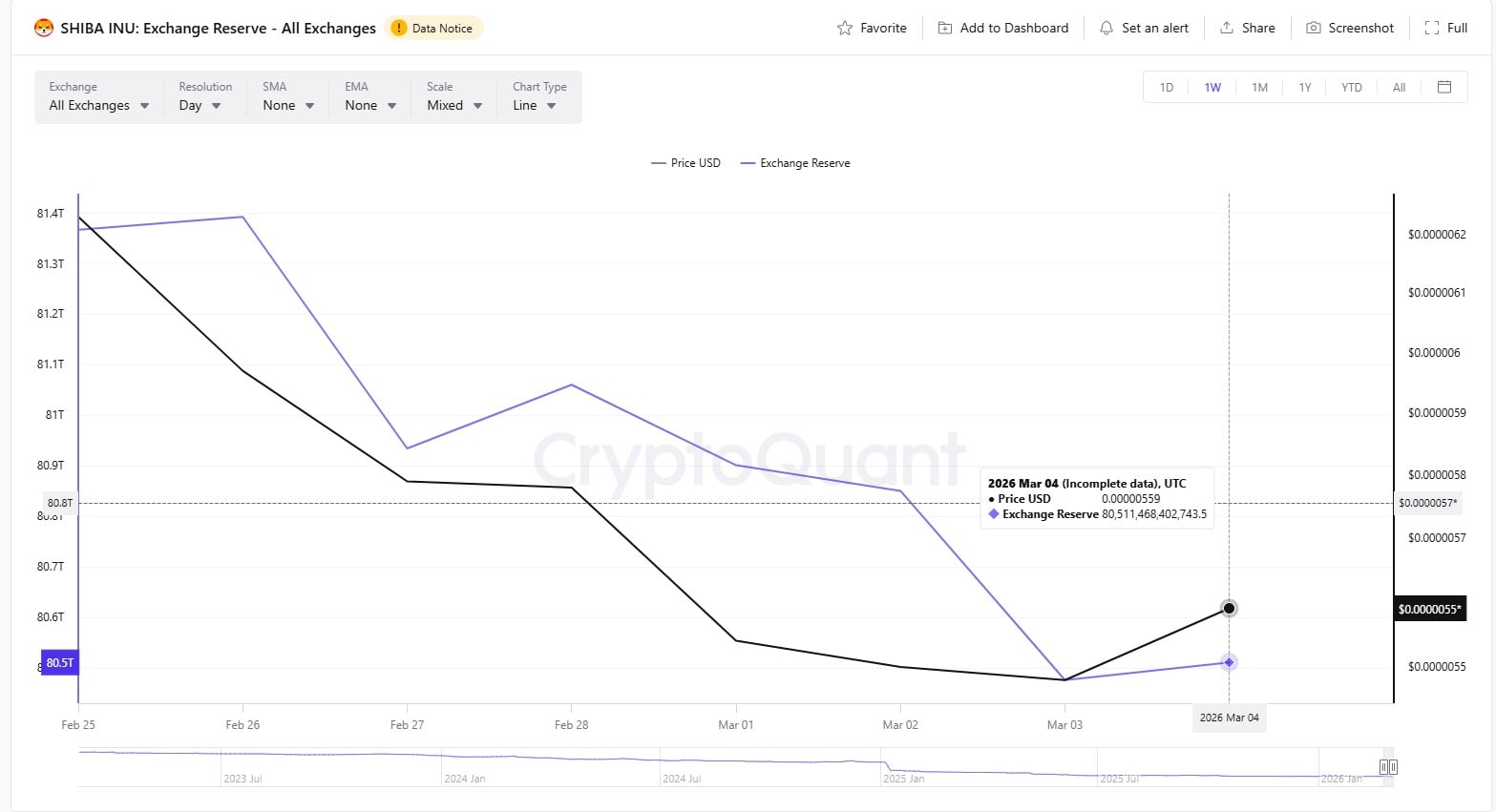Image resolution: width=1496 pixels, height=812 pixels.
Task: Select the All time range button
Action: pos(1399,88)
